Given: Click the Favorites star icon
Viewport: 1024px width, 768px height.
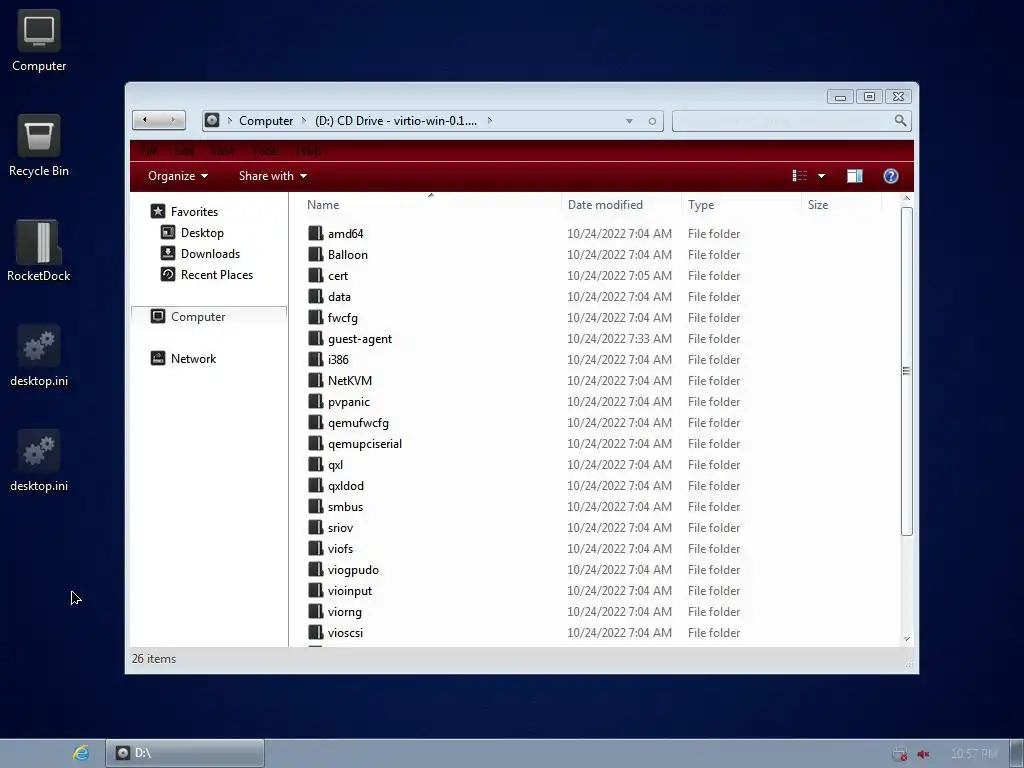Looking at the screenshot, I should (158, 211).
